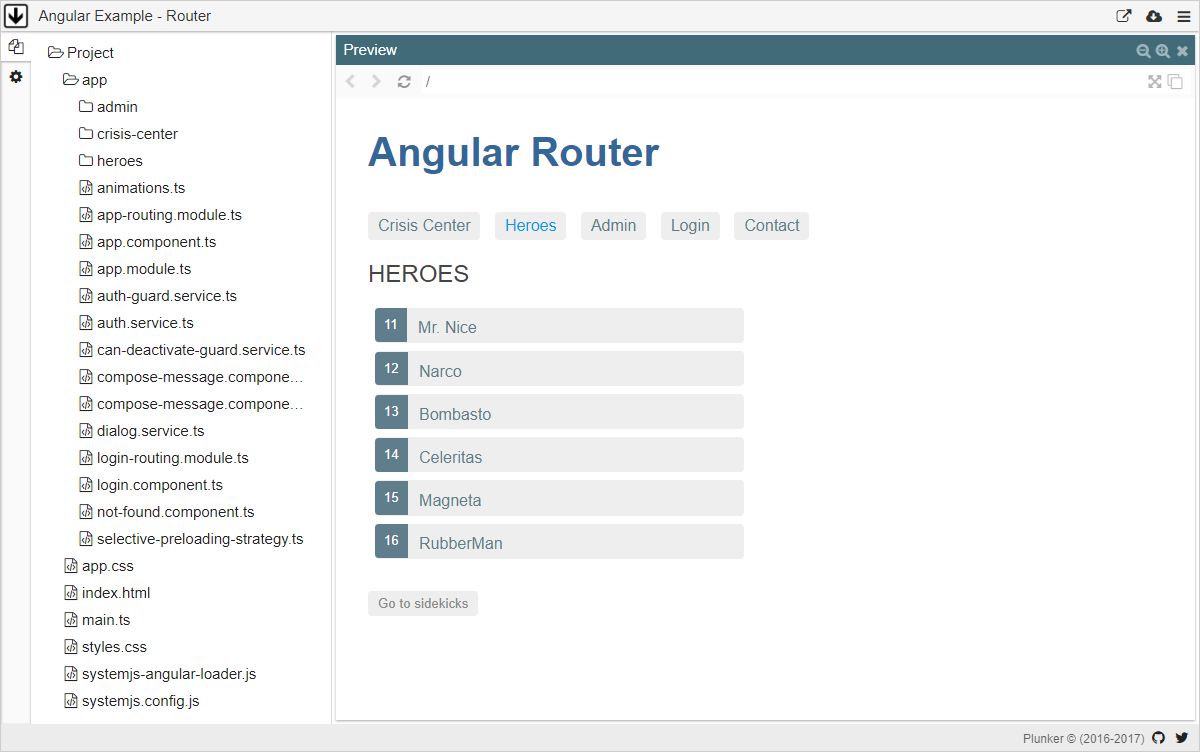Open app.module.ts file

pyautogui.click(x=135, y=268)
